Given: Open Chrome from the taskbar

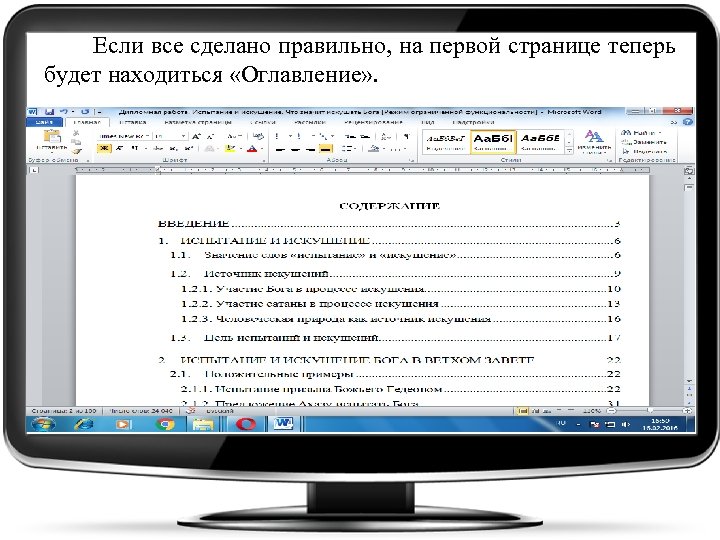Looking at the screenshot, I should pyautogui.click(x=165, y=424).
